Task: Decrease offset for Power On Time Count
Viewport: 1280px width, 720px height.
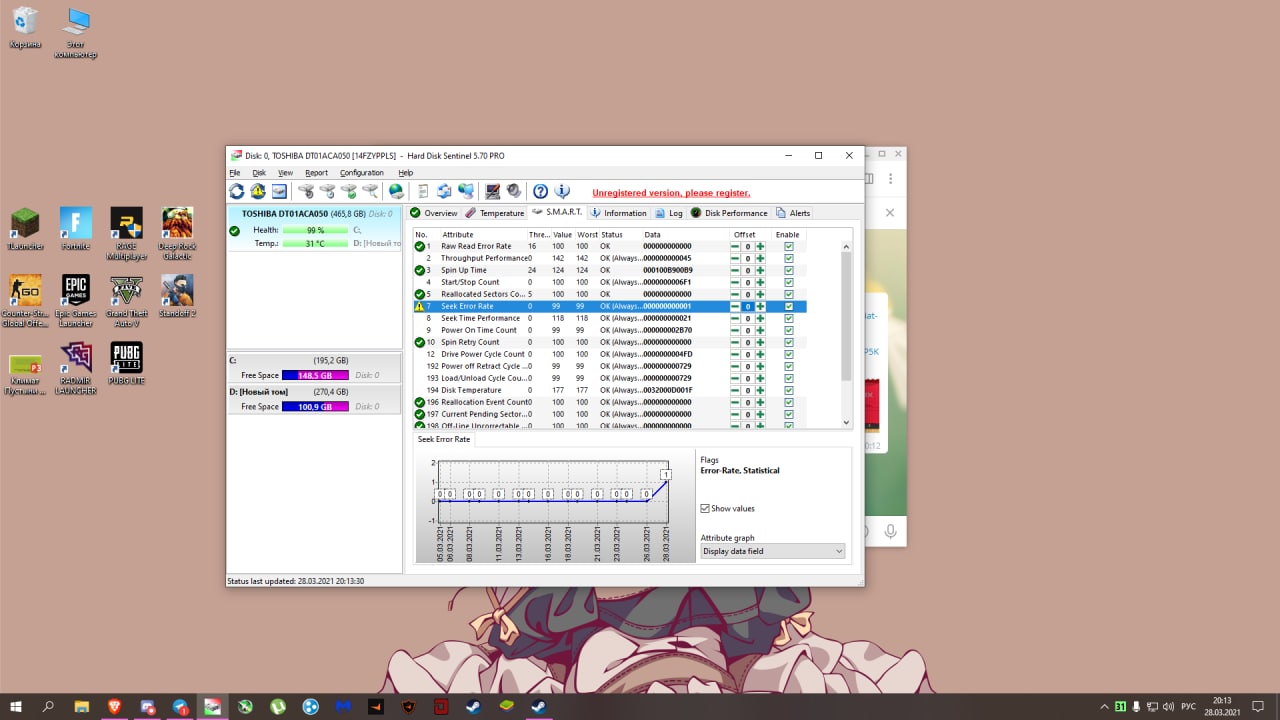Action: (x=735, y=330)
